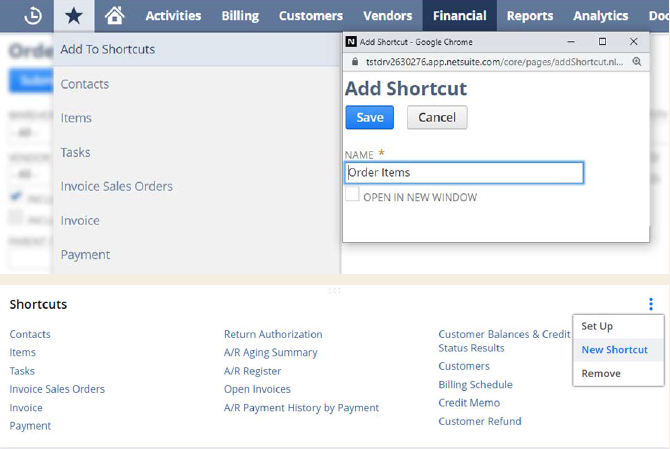Expand the Reports navigation menu
This screenshot has width=670, height=449.
pos(529,15)
